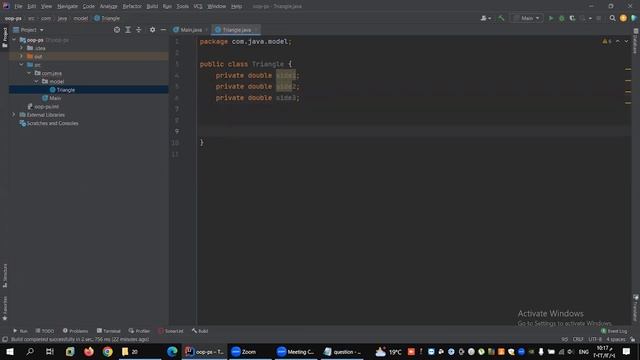Open the user account dropdown icon

(x=485, y=18)
